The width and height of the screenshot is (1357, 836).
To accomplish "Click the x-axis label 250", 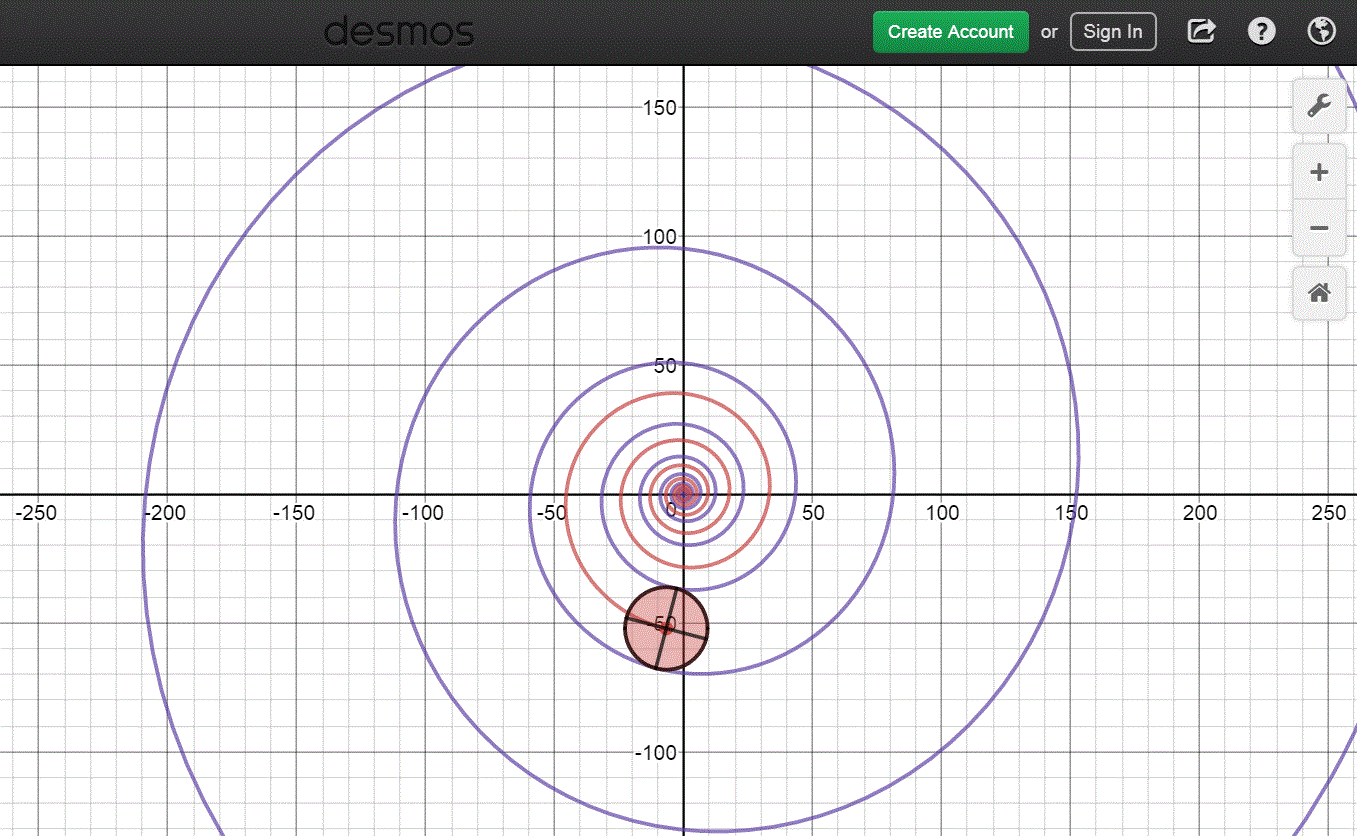I will coord(1329,513).
